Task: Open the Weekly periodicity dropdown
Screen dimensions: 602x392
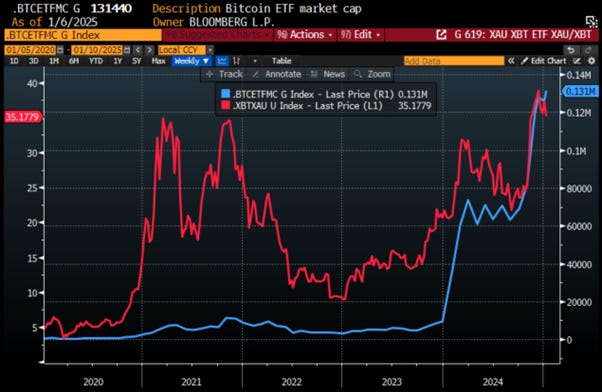Action: coord(191,61)
